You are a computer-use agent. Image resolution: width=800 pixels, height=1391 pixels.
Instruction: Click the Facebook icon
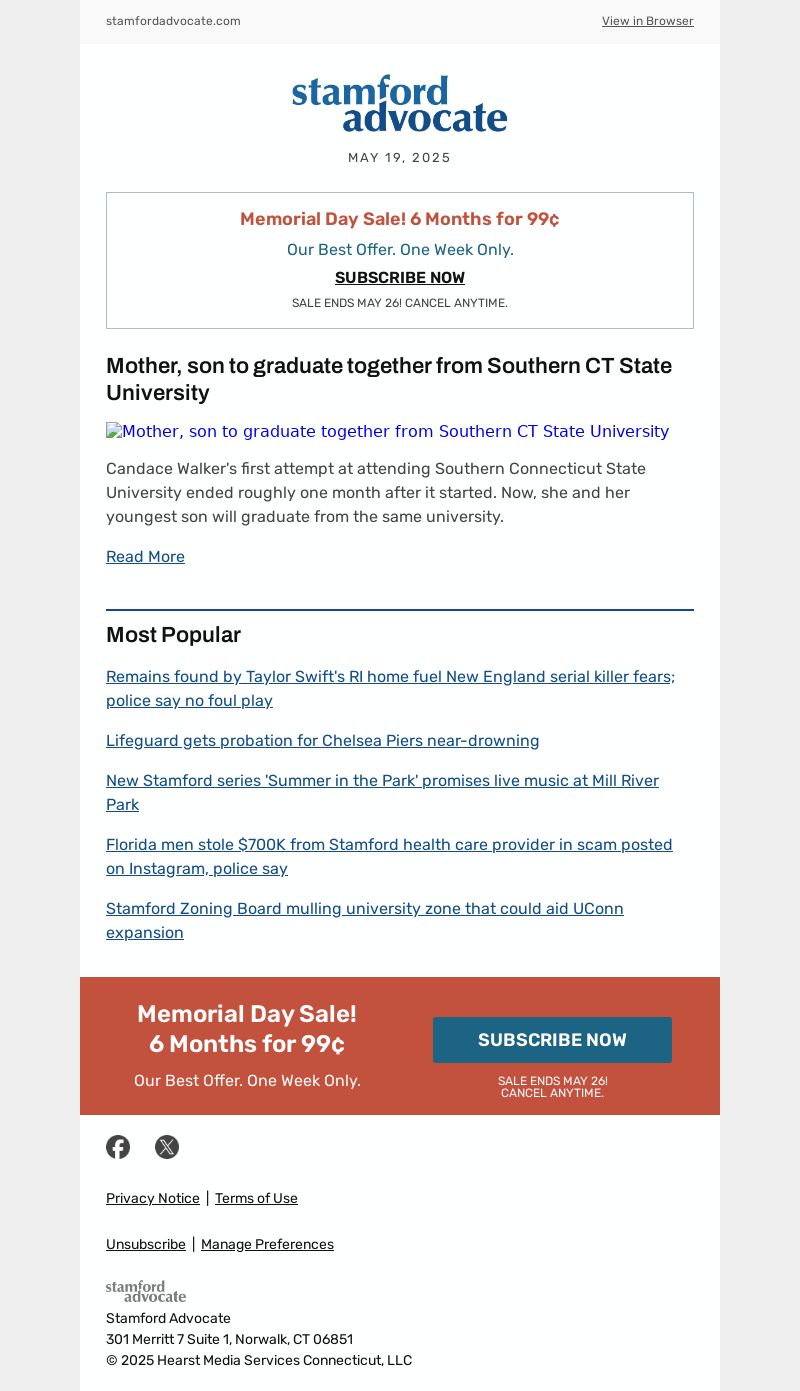point(118,1147)
